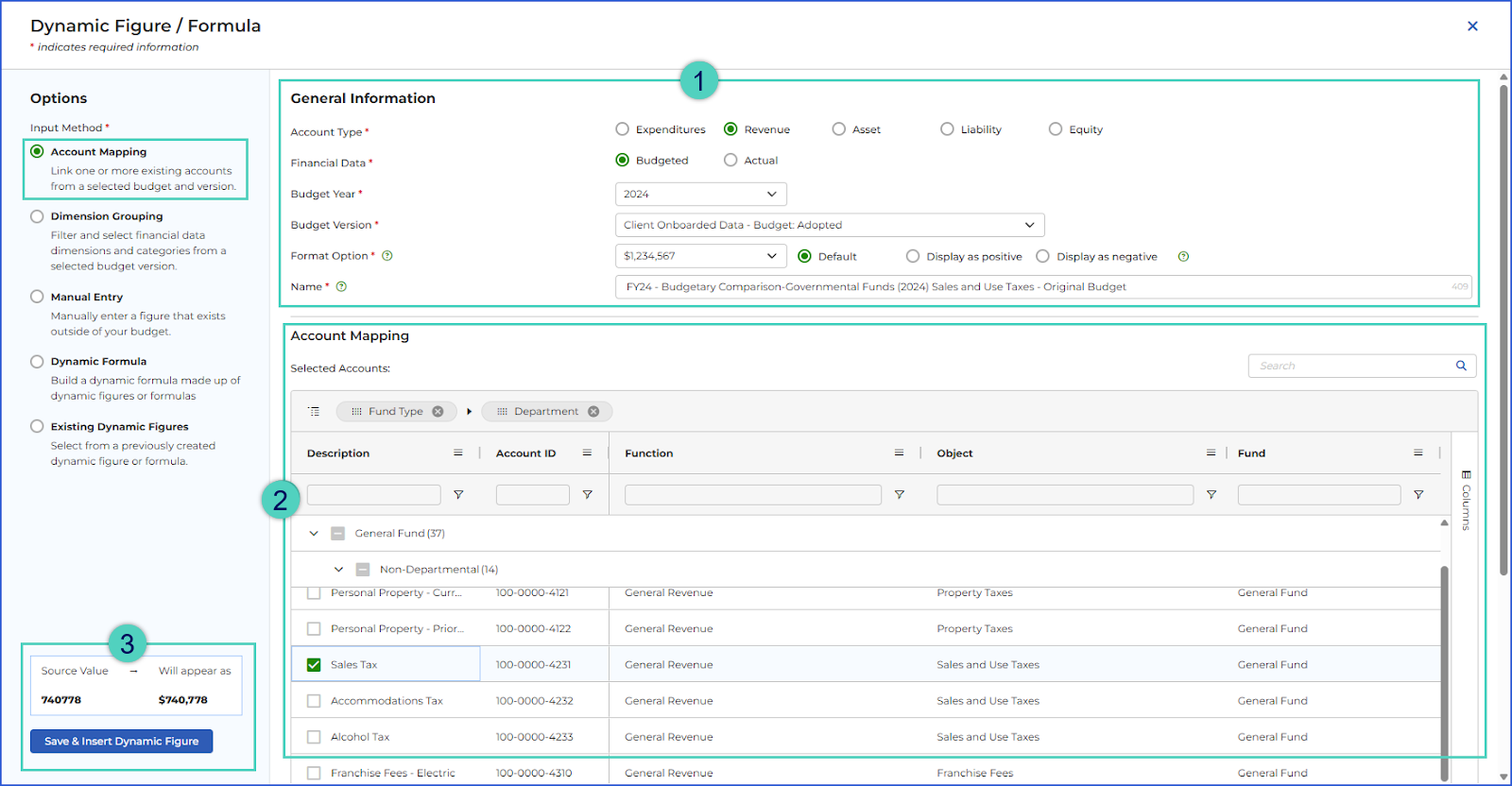
Task: Choose the Actual financial data option
Action: coord(730,161)
